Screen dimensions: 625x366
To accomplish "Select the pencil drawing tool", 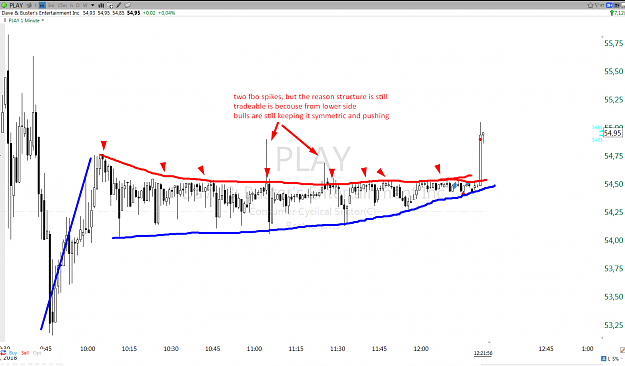I will pyautogui.click(x=119, y=5).
